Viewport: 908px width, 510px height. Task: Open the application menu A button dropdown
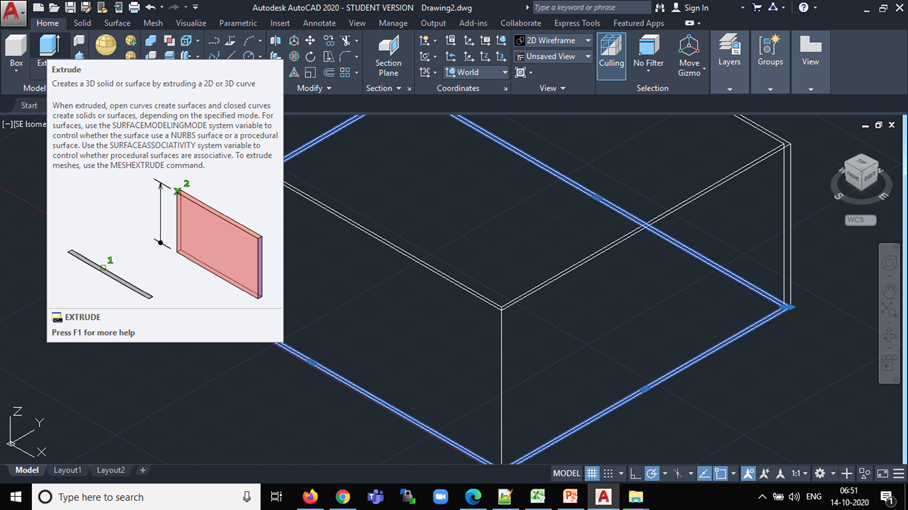pos(13,13)
